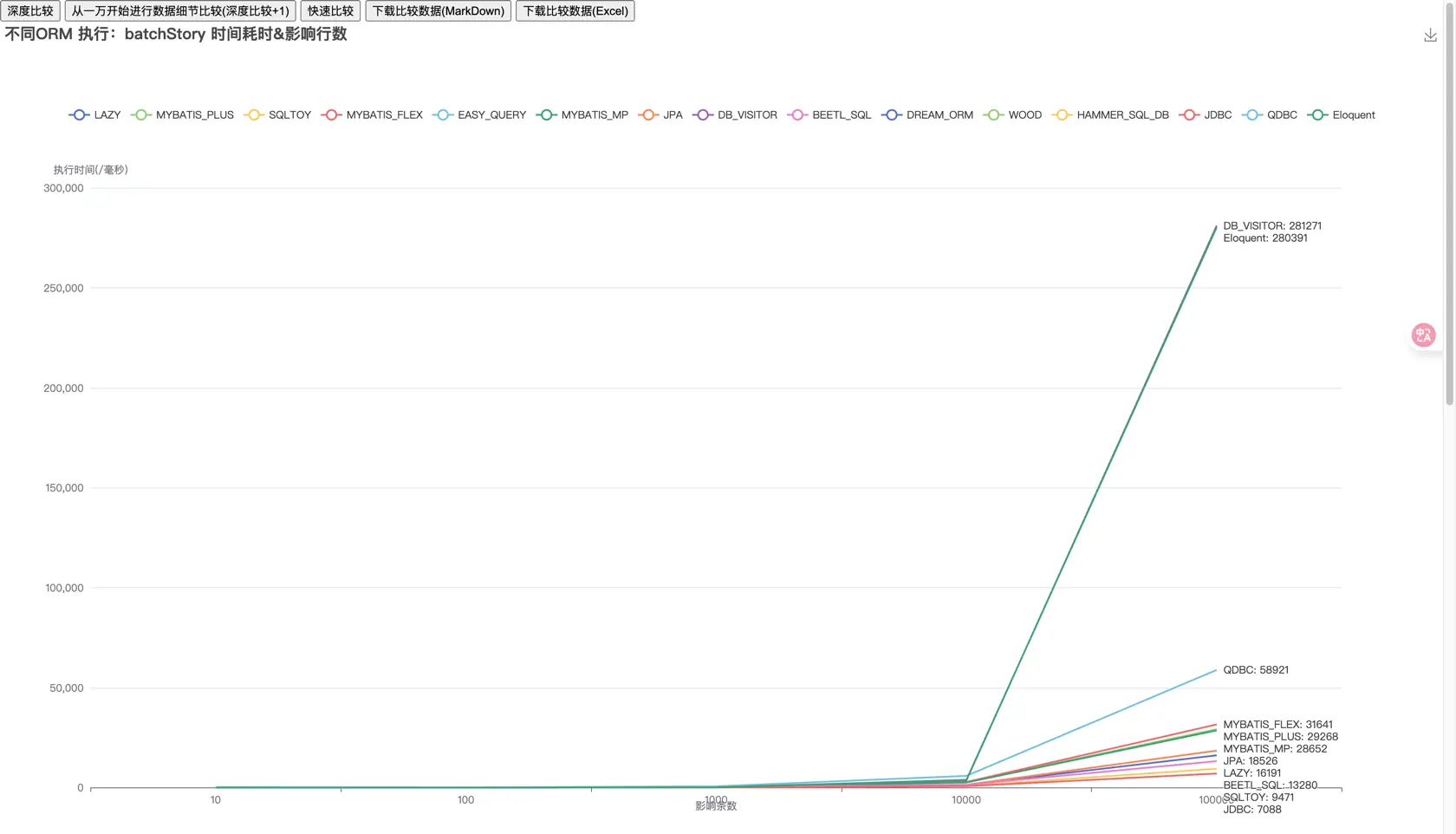Download comparison data as MarkDown
Screen dimensions: 1456x834
(439, 11)
